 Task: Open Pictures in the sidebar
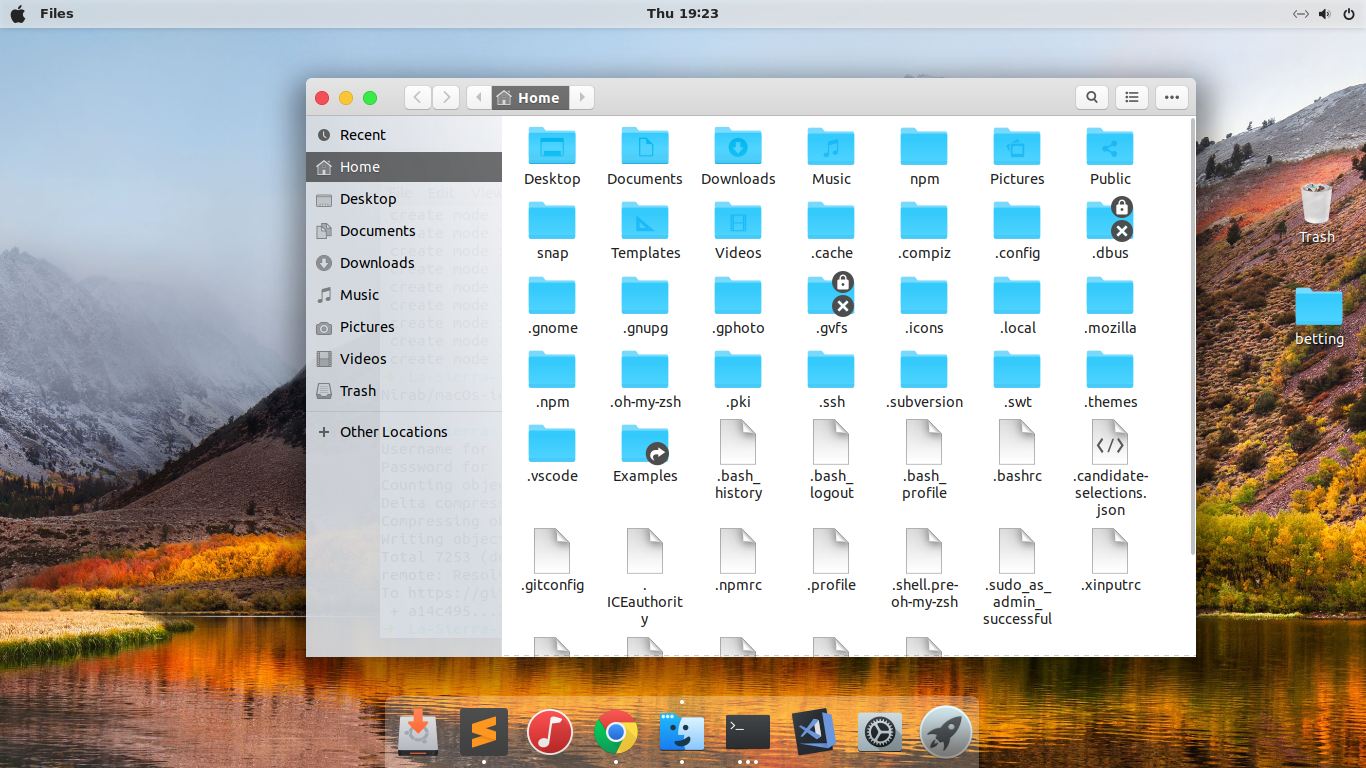click(x=404, y=327)
